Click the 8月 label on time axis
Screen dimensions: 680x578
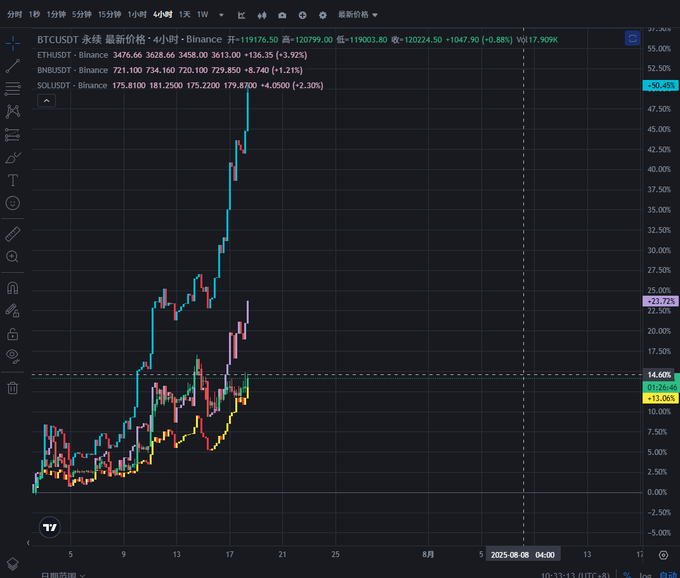(428, 554)
